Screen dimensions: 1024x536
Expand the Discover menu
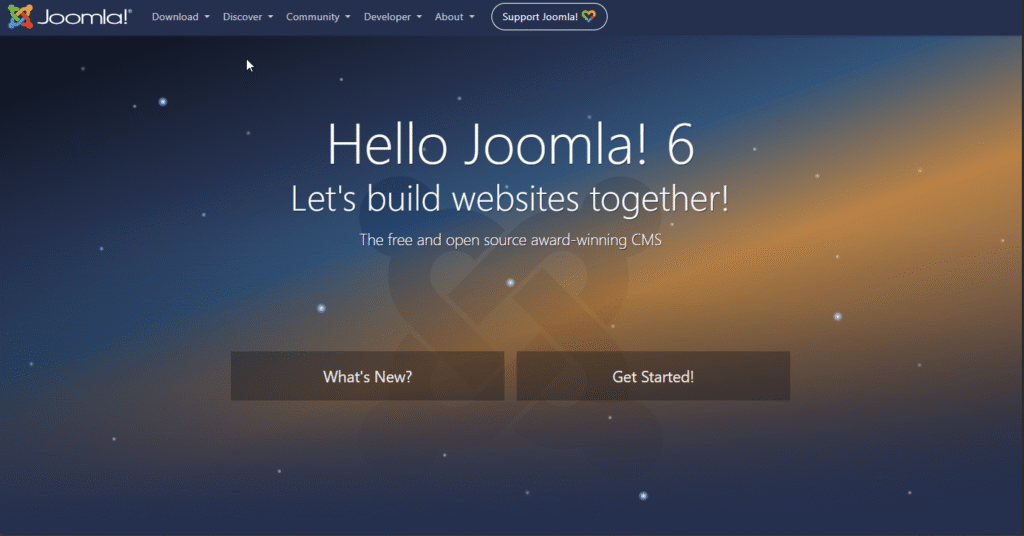(x=248, y=17)
